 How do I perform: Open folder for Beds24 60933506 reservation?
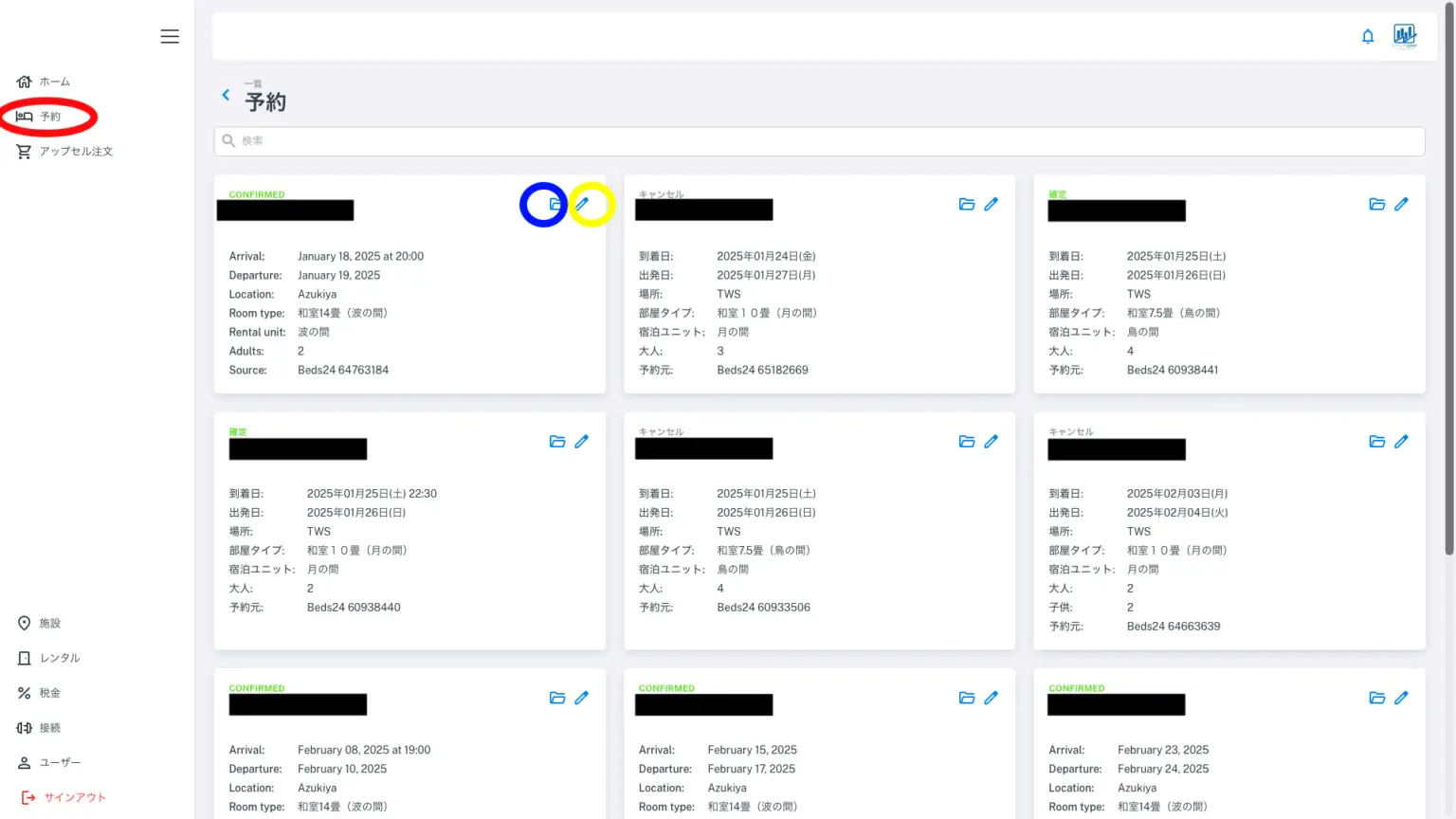pos(967,441)
